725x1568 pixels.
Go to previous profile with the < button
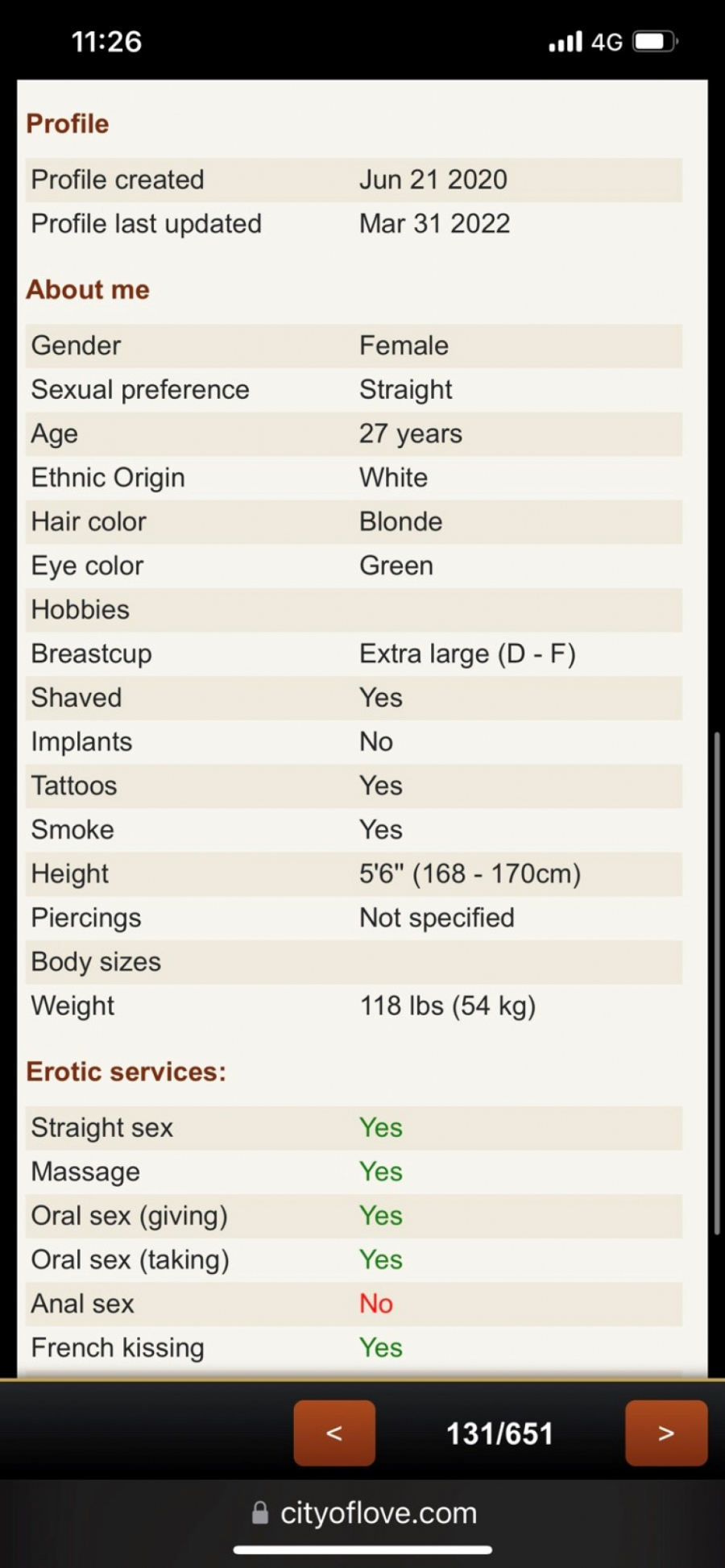click(x=334, y=1432)
